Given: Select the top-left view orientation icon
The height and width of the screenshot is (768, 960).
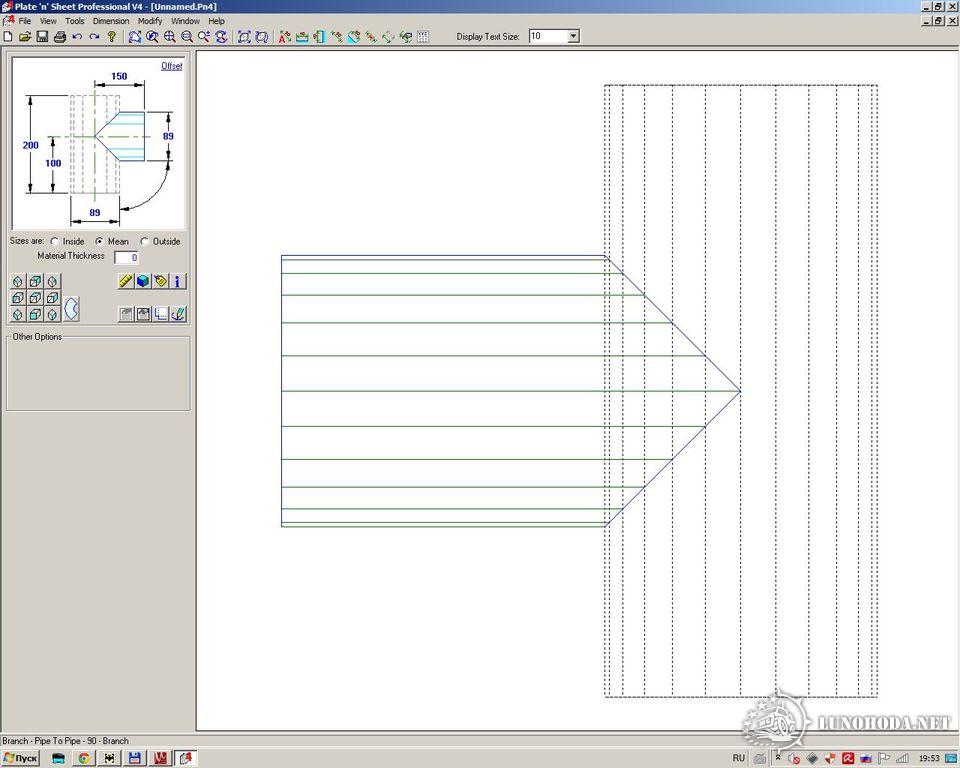Looking at the screenshot, I should (18, 281).
